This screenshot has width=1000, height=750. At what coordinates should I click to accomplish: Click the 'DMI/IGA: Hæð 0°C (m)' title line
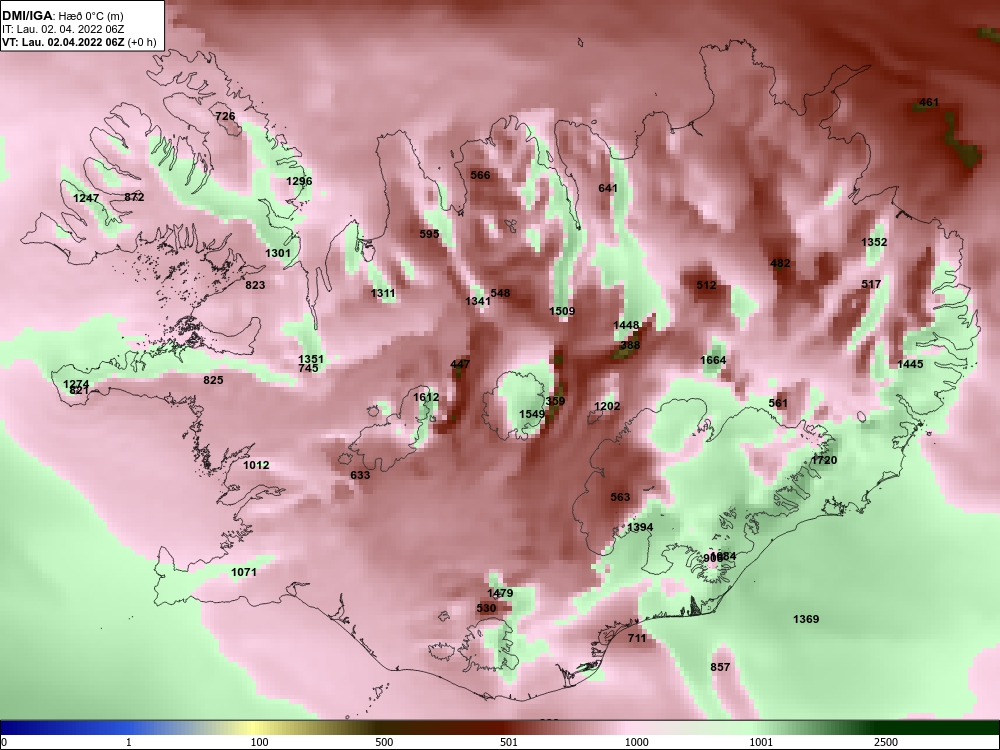tap(62, 17)
